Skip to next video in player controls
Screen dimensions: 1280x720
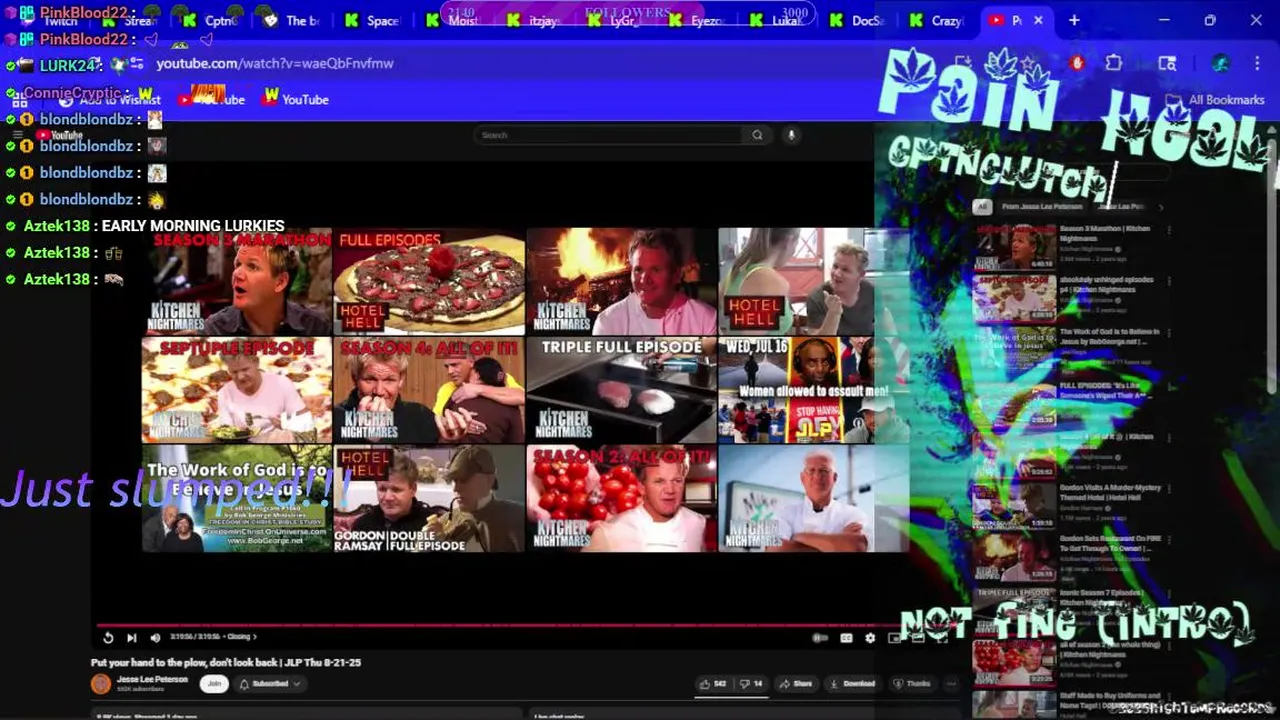coord(131,638)
